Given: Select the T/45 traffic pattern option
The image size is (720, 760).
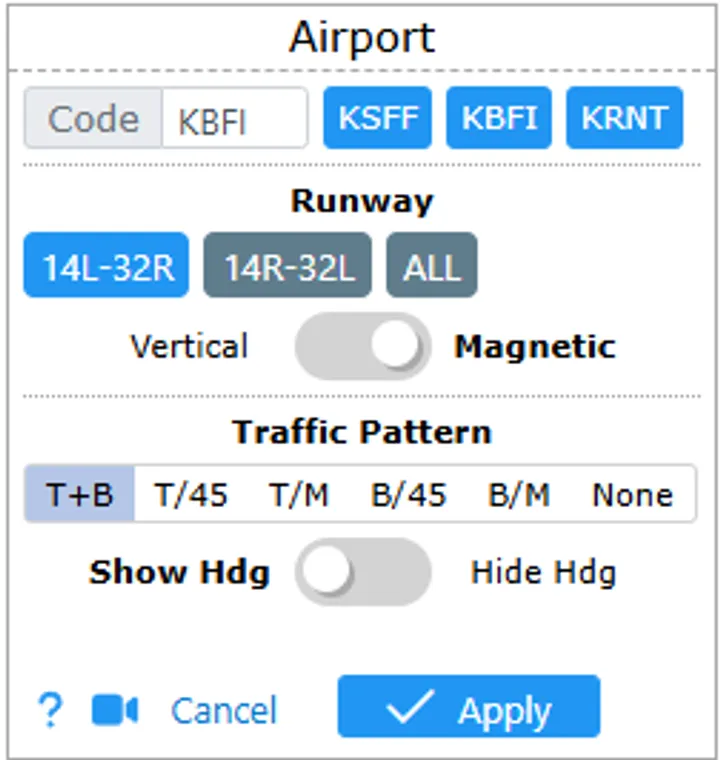Looking at the screenshot, I should tap(191, 494).
